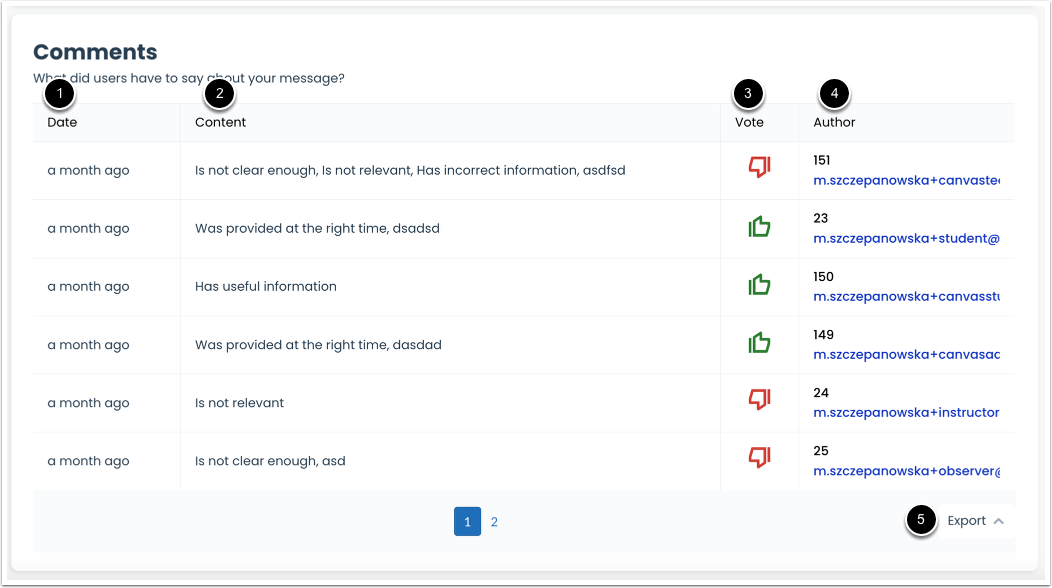
Task: Click thumbs-down icon for author 151
Action: (x=759, y=168)
